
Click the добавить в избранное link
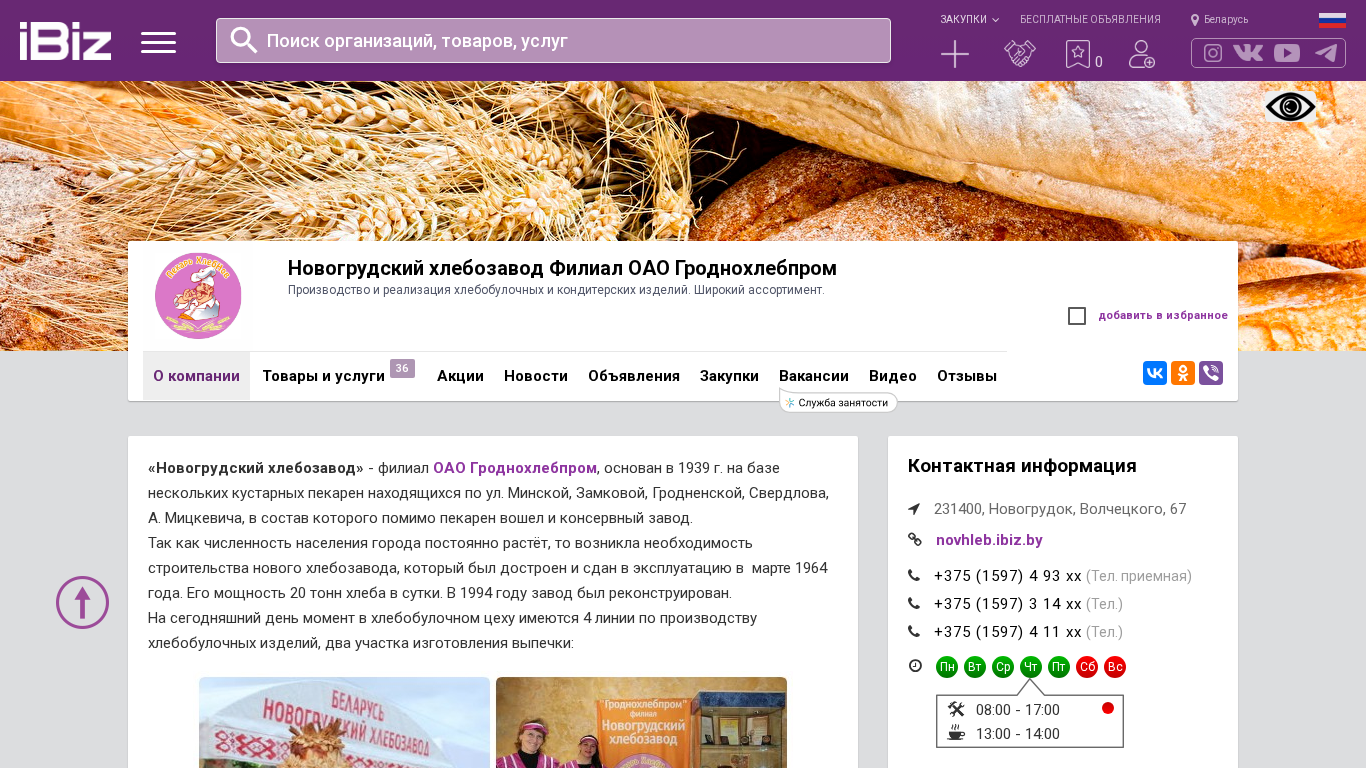[x=1163, y=316]
